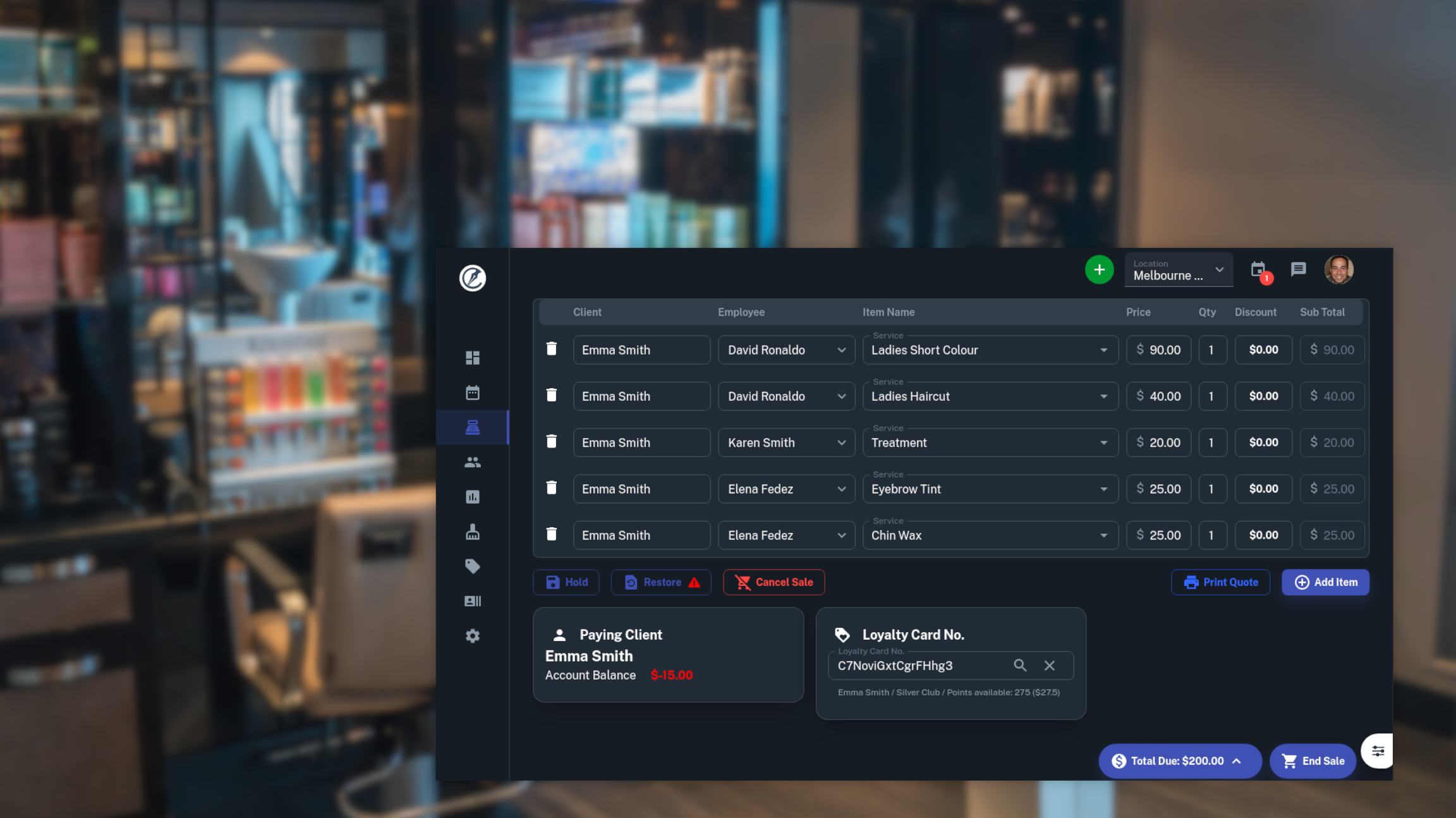The image size is (1456, 818).
Task: Open the Ladies Haircut service dropdown
Action: (x=1103, y=396)
